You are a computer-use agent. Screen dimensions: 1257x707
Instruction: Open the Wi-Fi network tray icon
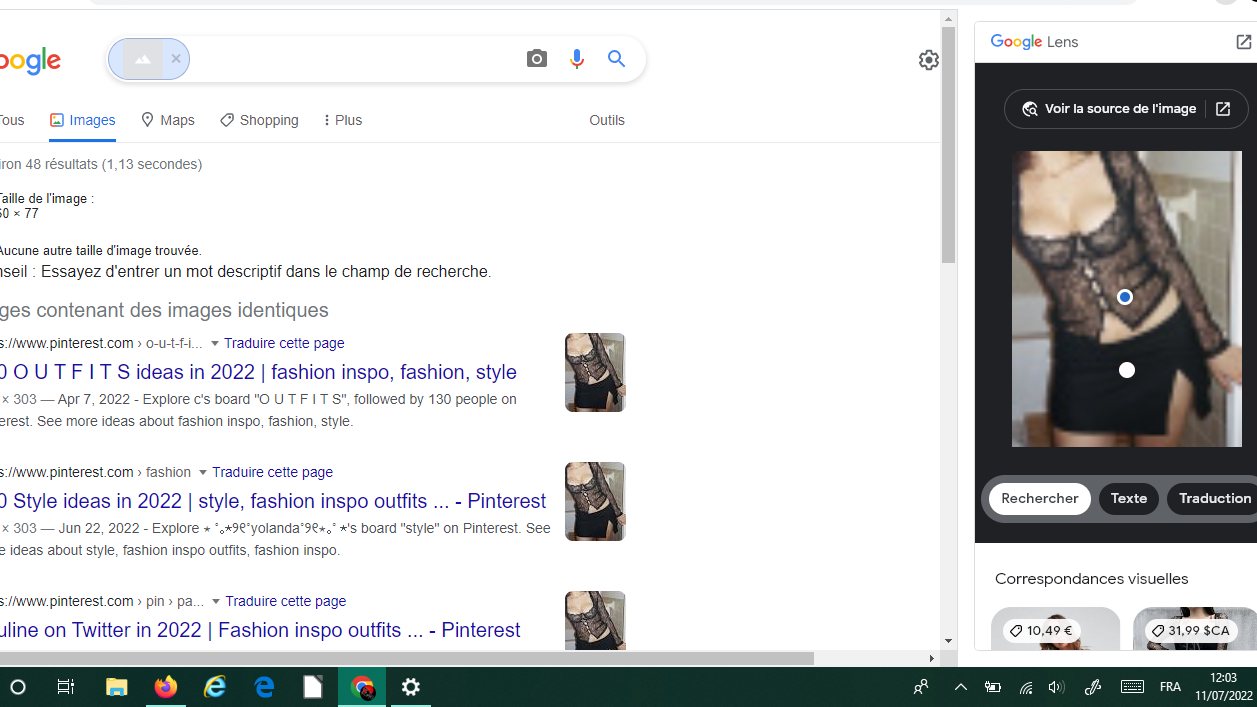1026,687
